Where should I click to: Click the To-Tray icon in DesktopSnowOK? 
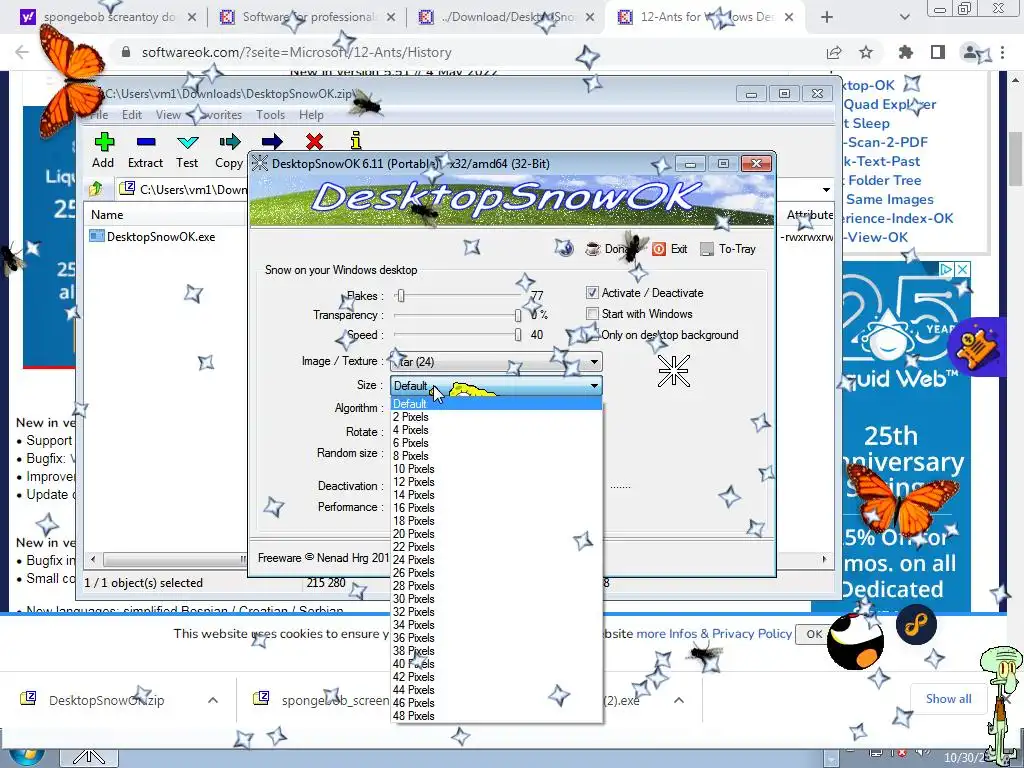[x=707, y=249]
